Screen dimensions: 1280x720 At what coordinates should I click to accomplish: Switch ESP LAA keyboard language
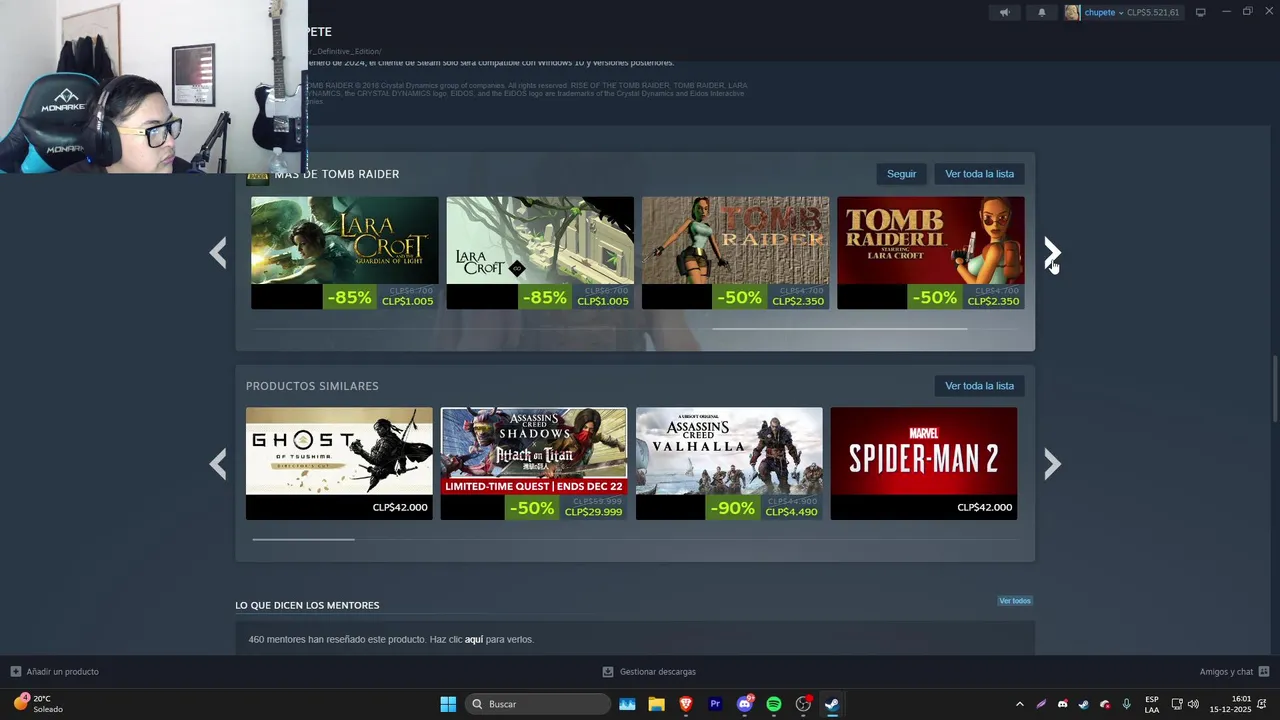point(1152,704)
